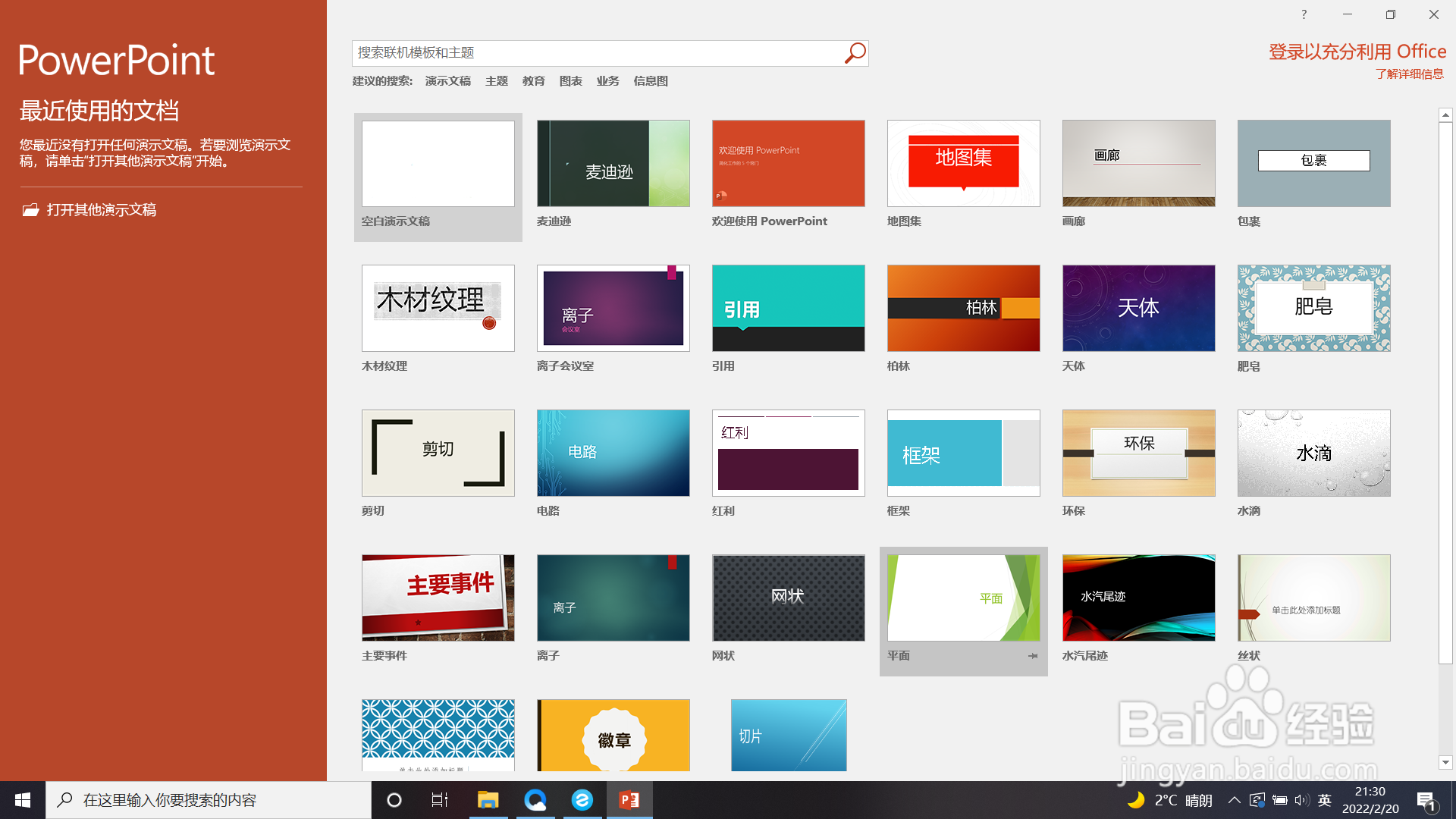Viewport: 1456px width, 819px height.
Task: Choose the 木材纹理 template thumbnail
Action: pos(438,309)
